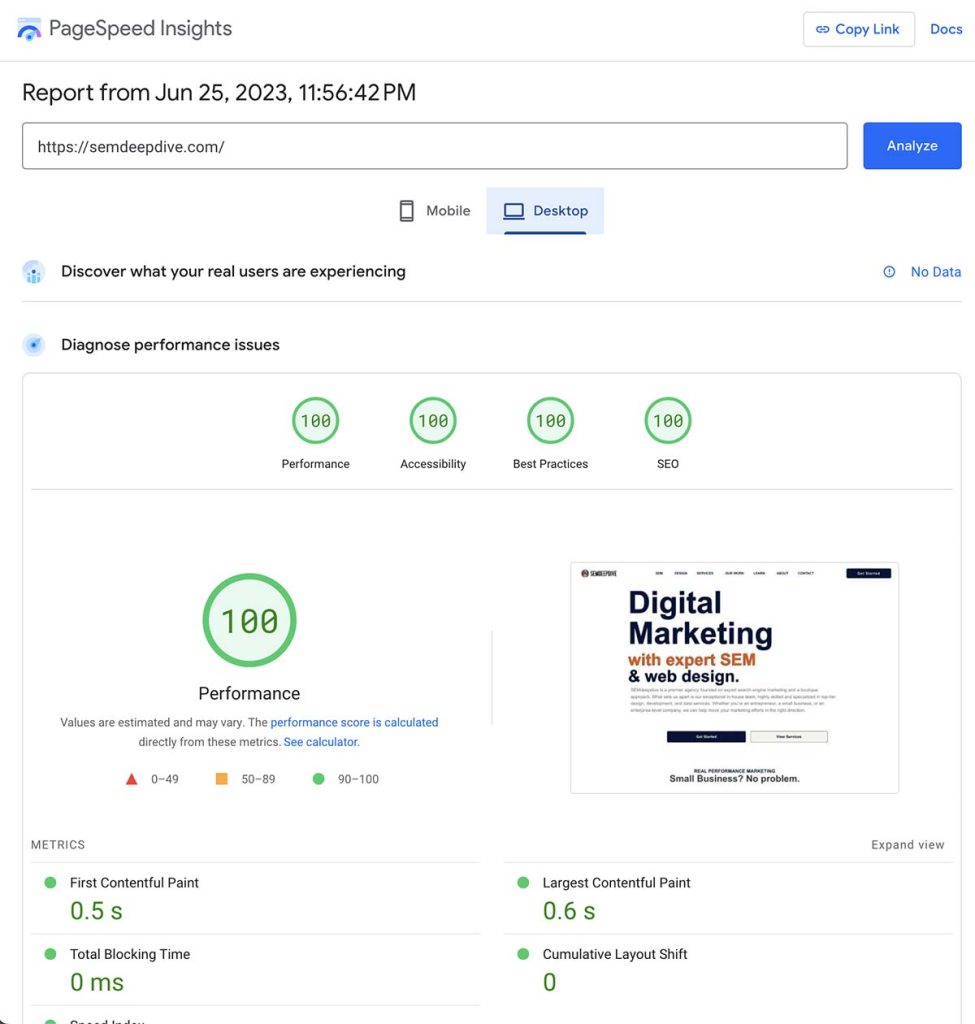Jump to the Accessibility score gauge
975x1024 pixels.
pos(433,421)
